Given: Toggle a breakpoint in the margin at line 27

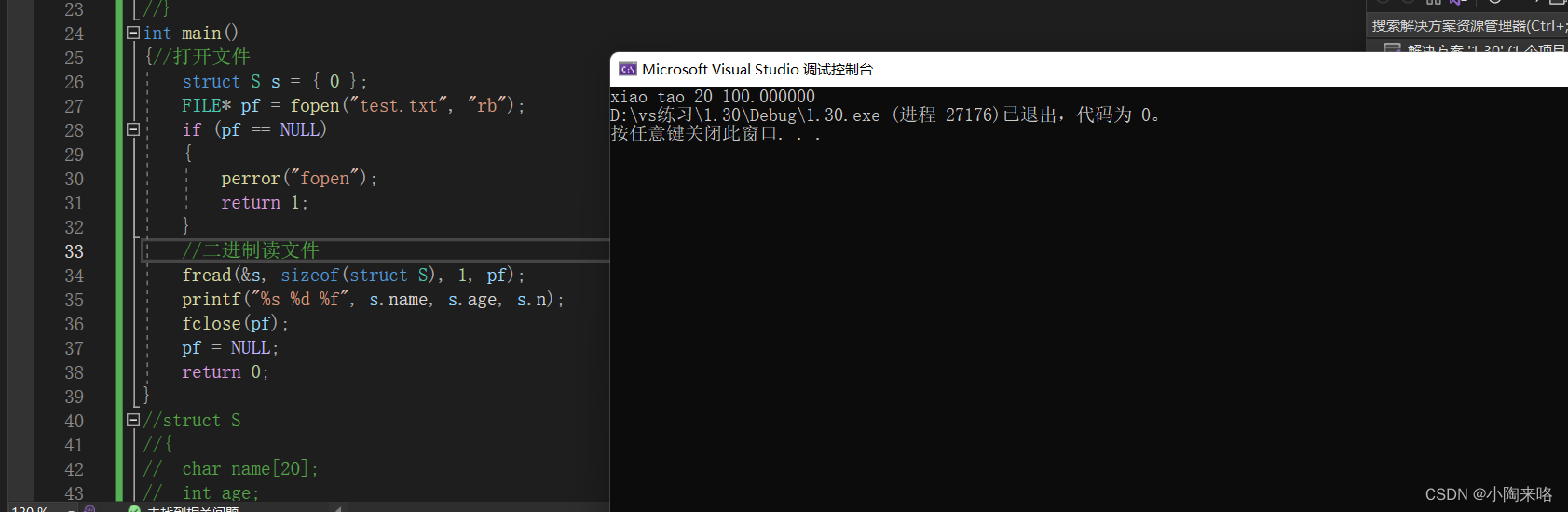Looking at the screenshot, I should pyautogui.click(x=19, y=106).
